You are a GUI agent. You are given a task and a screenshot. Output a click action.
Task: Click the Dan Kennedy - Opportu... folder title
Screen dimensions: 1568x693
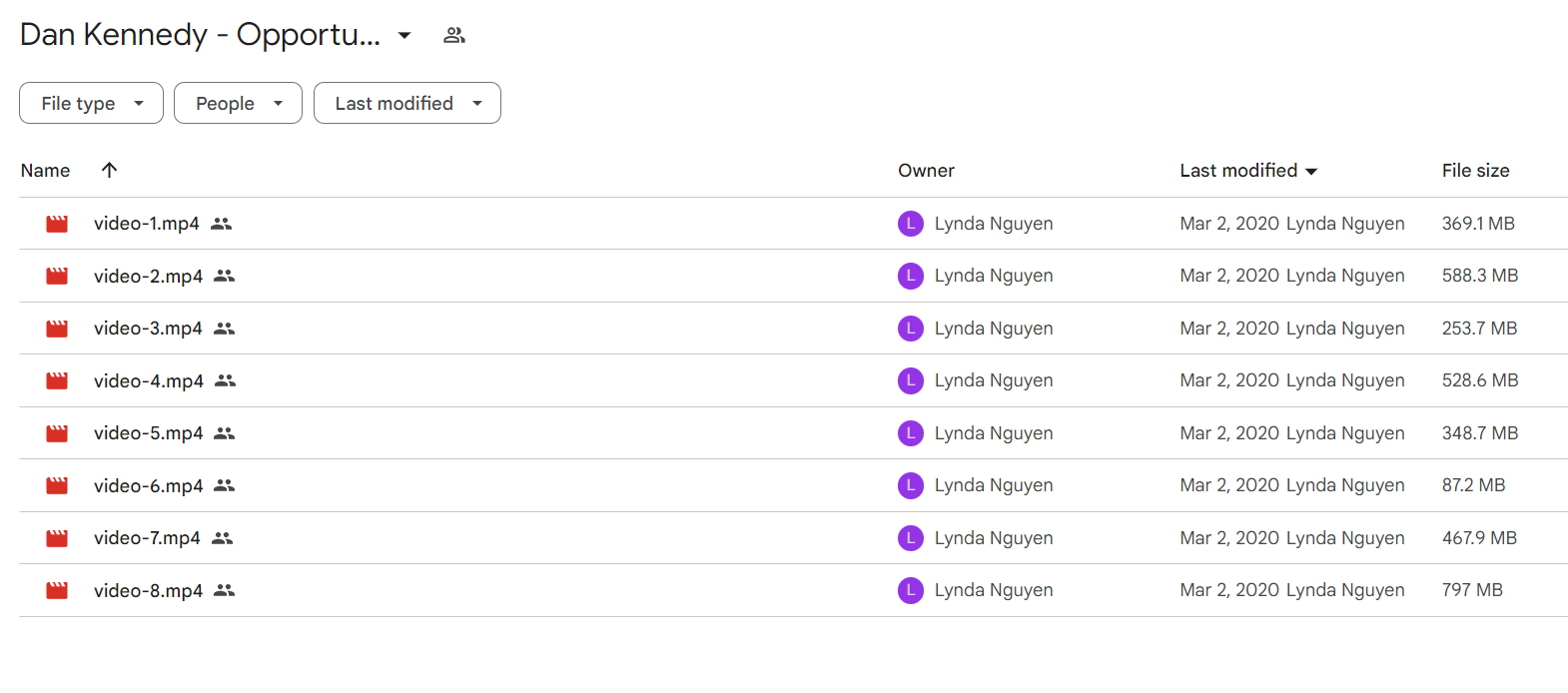(200, 35)
